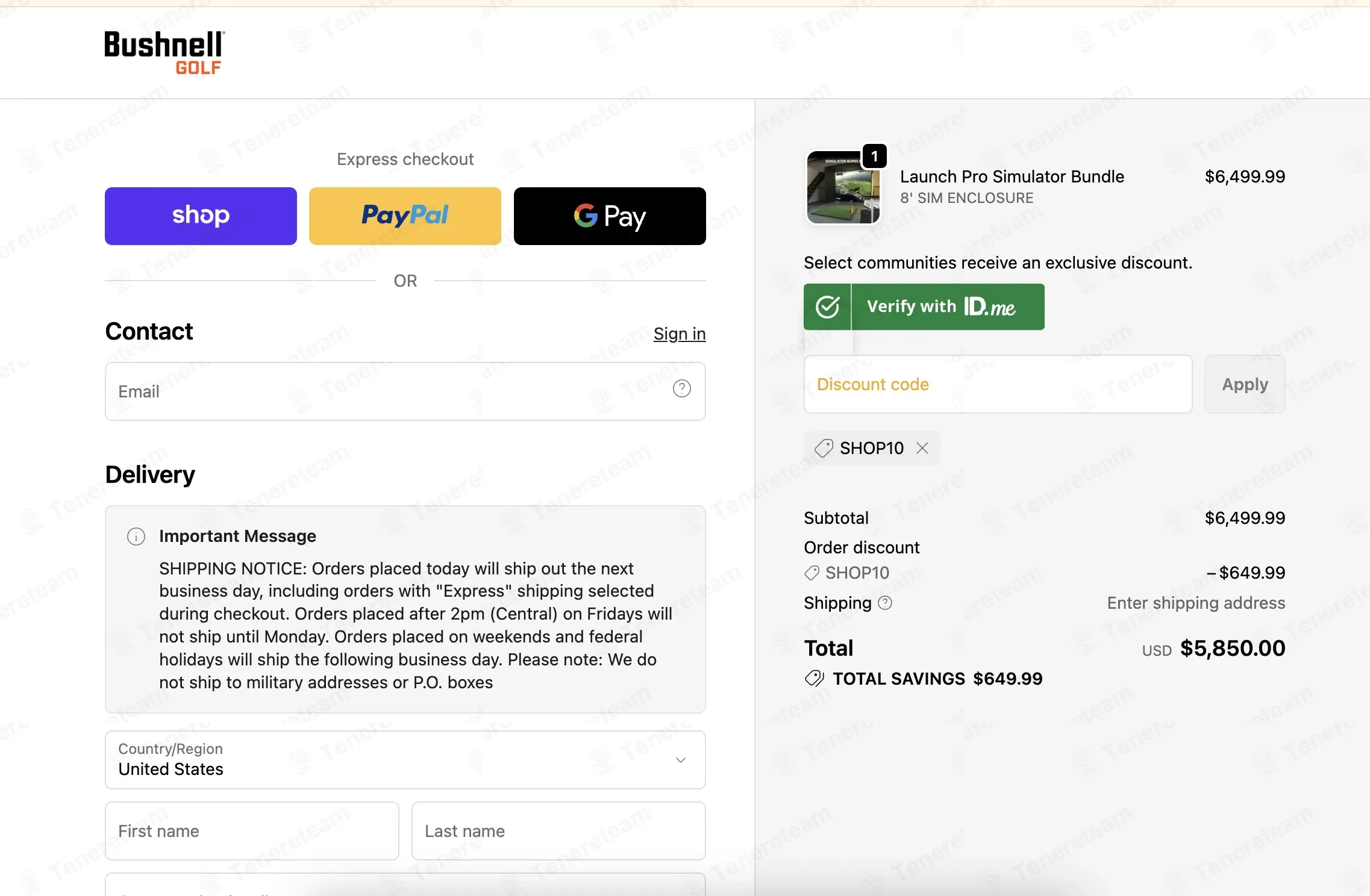
Task: Click 'TOTAL SAVINGS $649.99' text
Action: click(x=937, y=679)
